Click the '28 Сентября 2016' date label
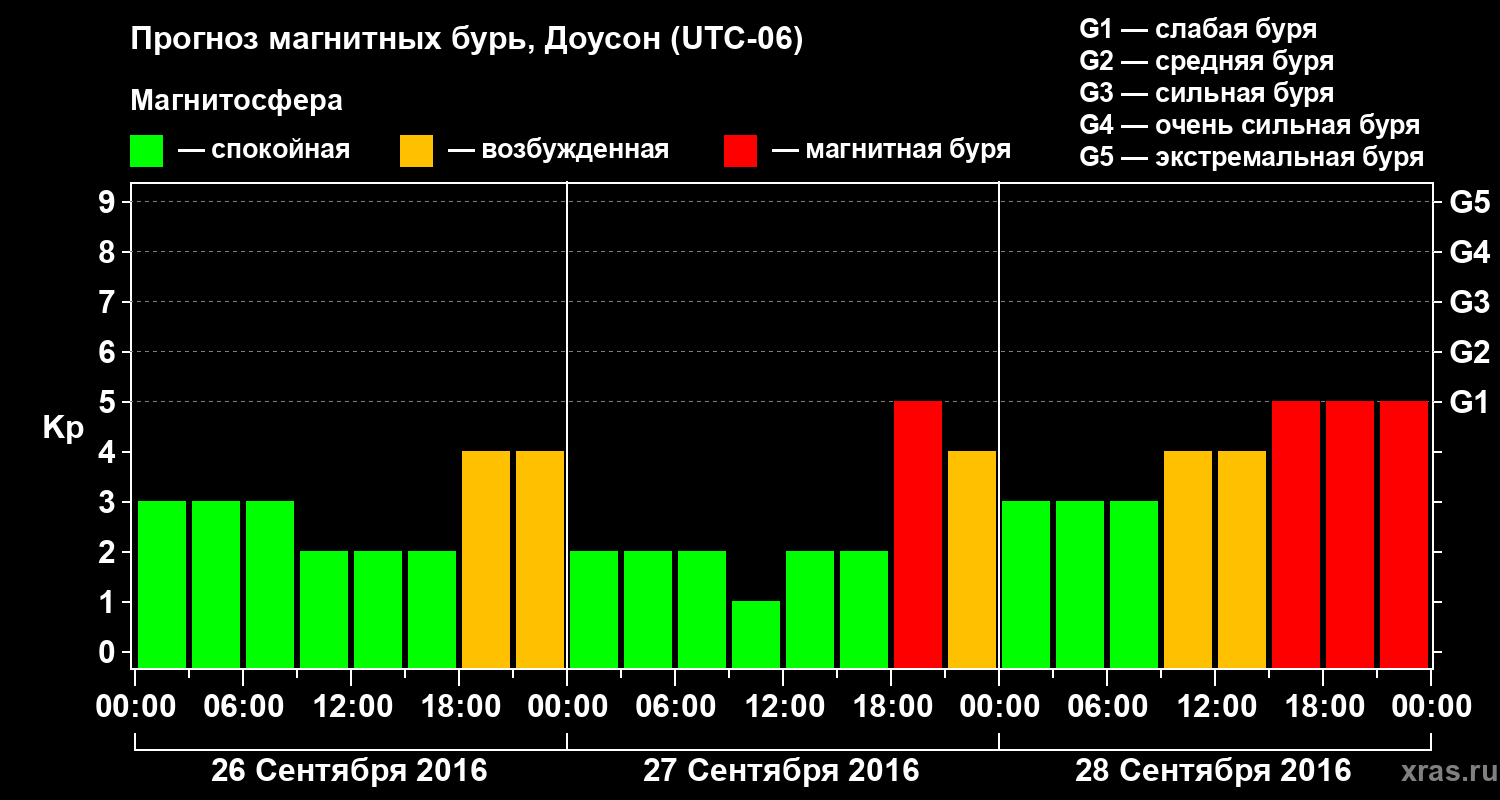This screenshot has height=800, width=1500. (1213, 771)
